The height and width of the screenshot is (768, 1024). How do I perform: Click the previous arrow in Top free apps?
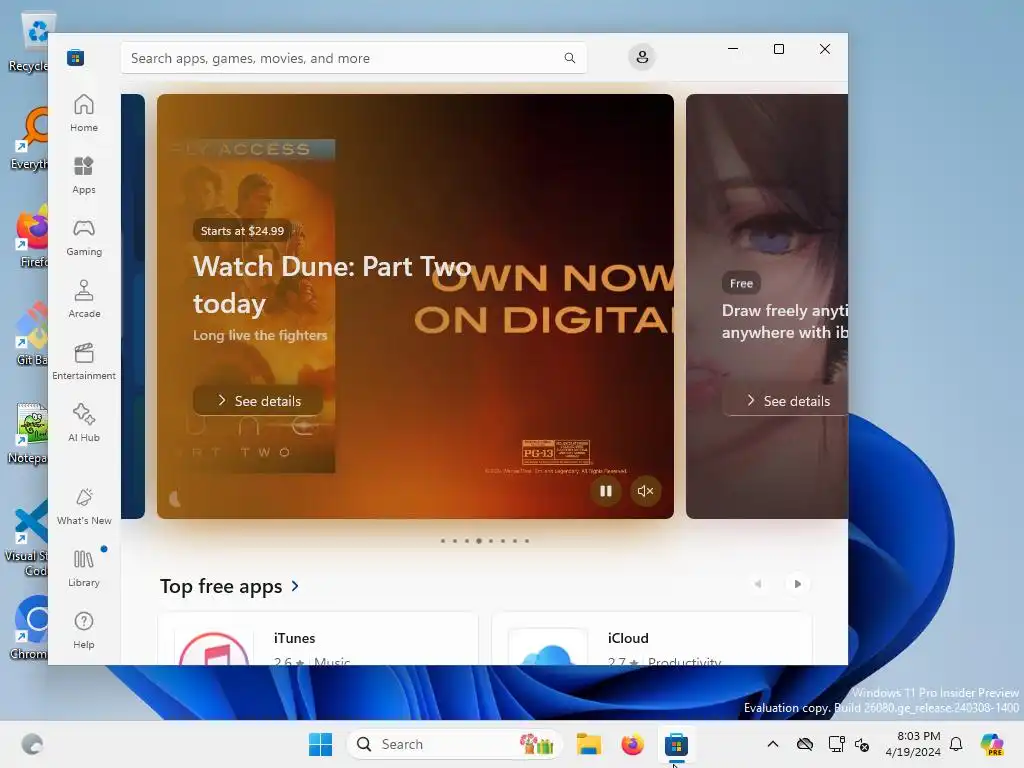tap(758, 584)
